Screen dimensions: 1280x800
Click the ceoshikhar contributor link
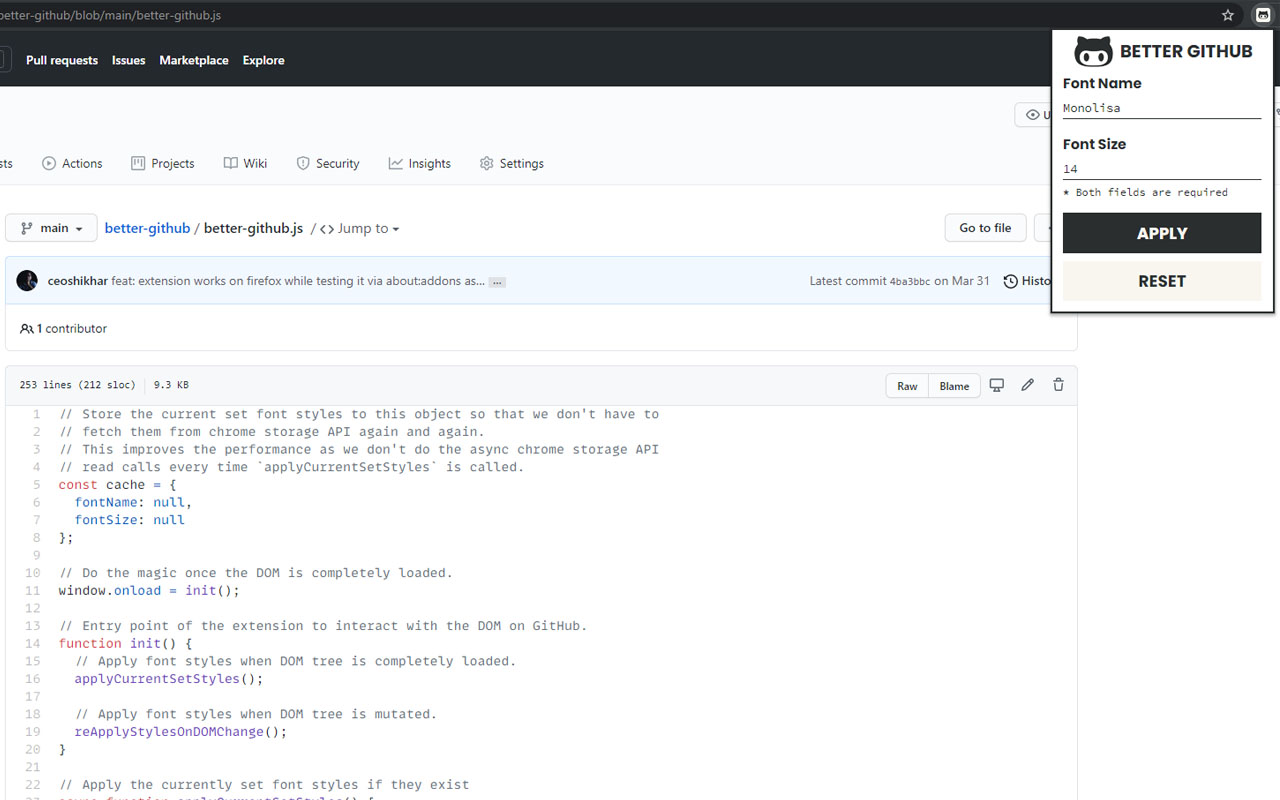pos(77,281)
